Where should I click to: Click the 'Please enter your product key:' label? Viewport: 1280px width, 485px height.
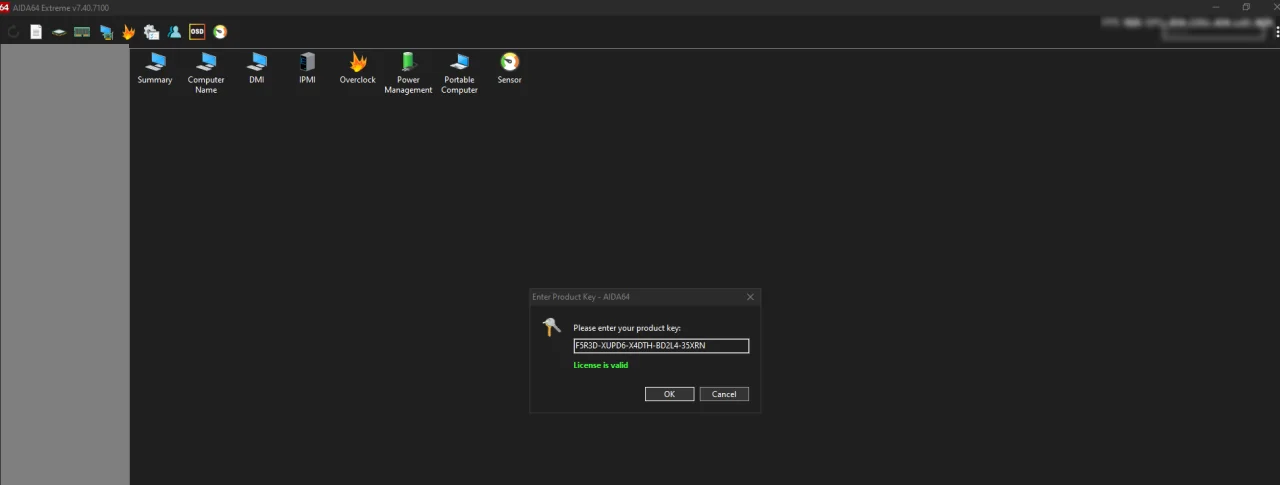click(627, 328)
